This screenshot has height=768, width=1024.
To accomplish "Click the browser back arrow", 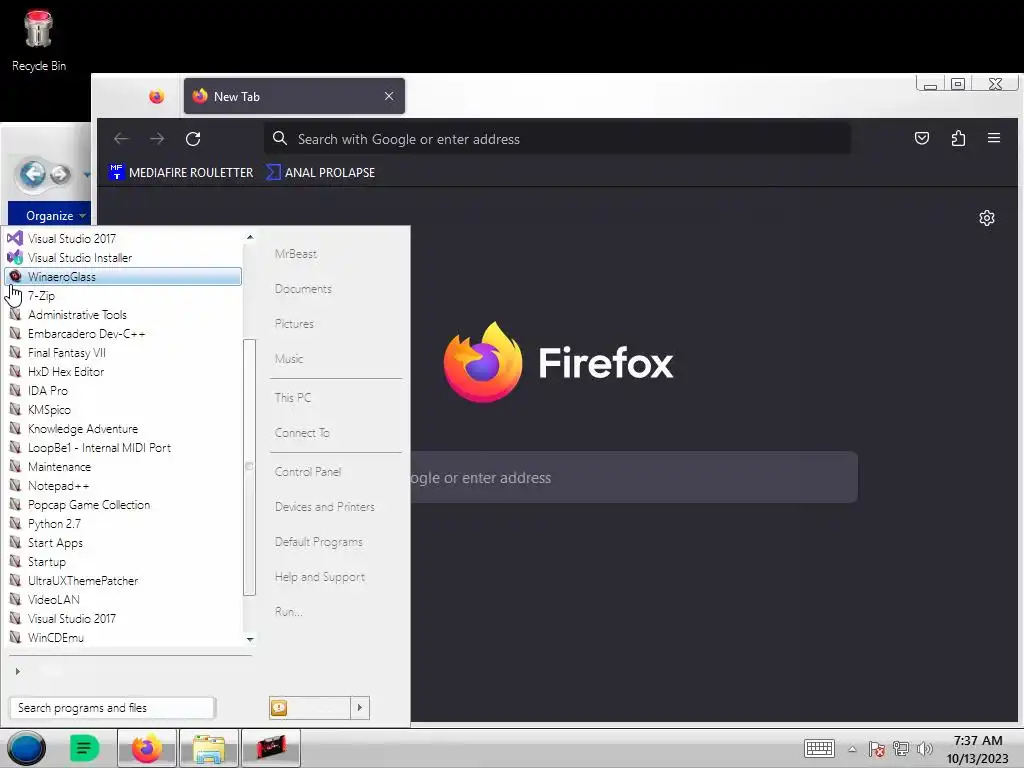I will [x=121, y=138].
